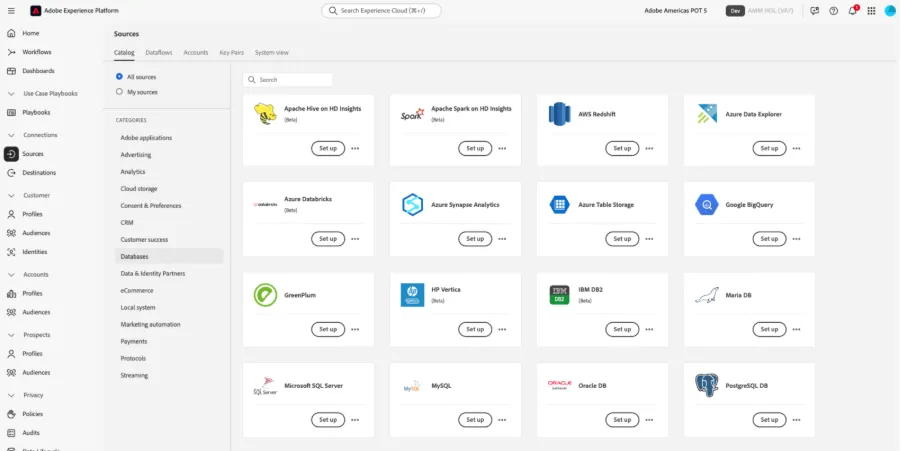
Task: Set up Azure Data Explorer source
Action: (769, 148)
